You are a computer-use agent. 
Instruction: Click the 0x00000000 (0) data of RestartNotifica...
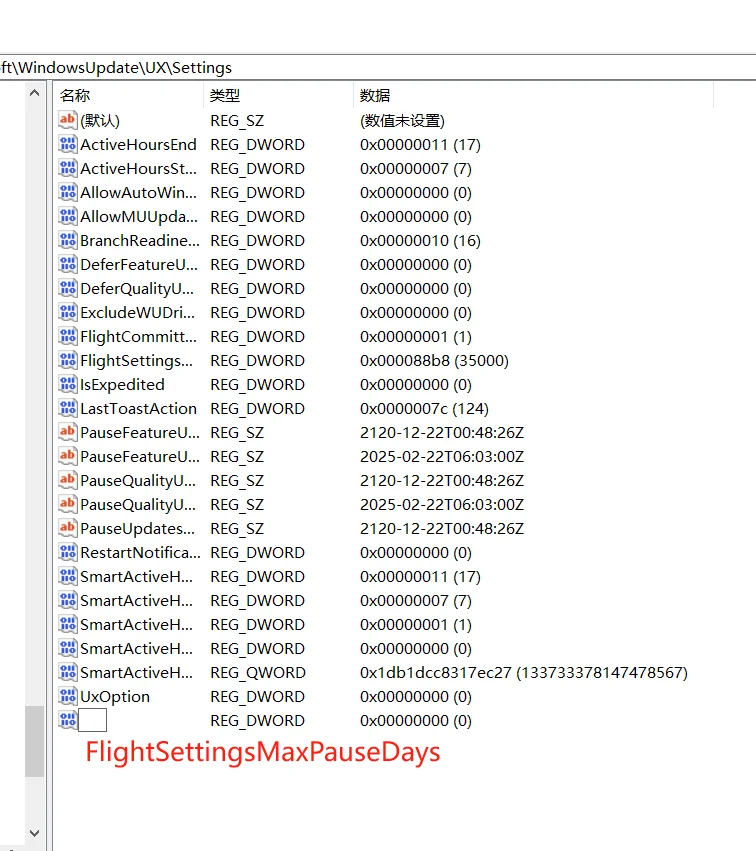pyautogui.click(x=416, y=552)
